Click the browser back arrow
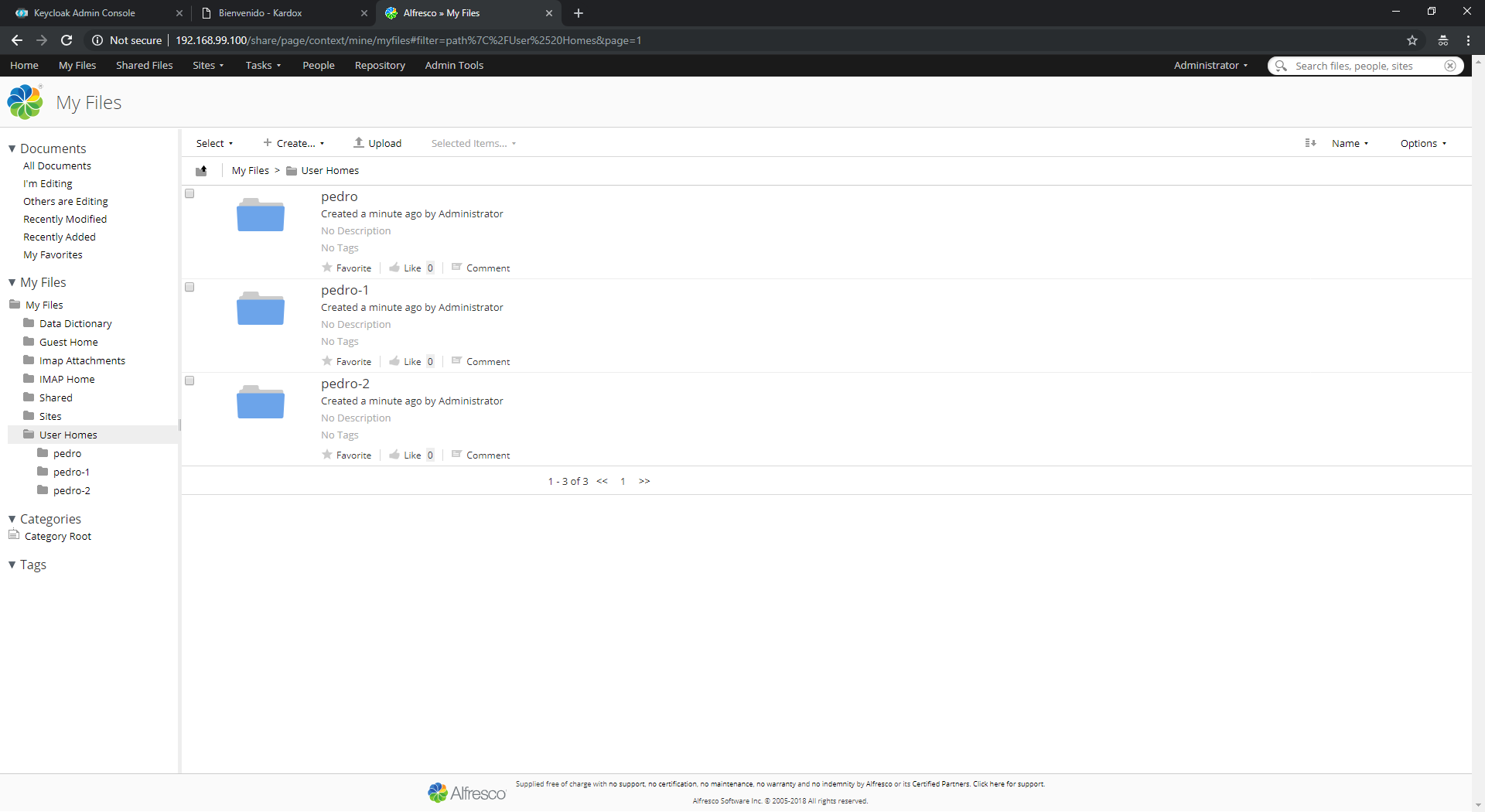 pos(17,40)
